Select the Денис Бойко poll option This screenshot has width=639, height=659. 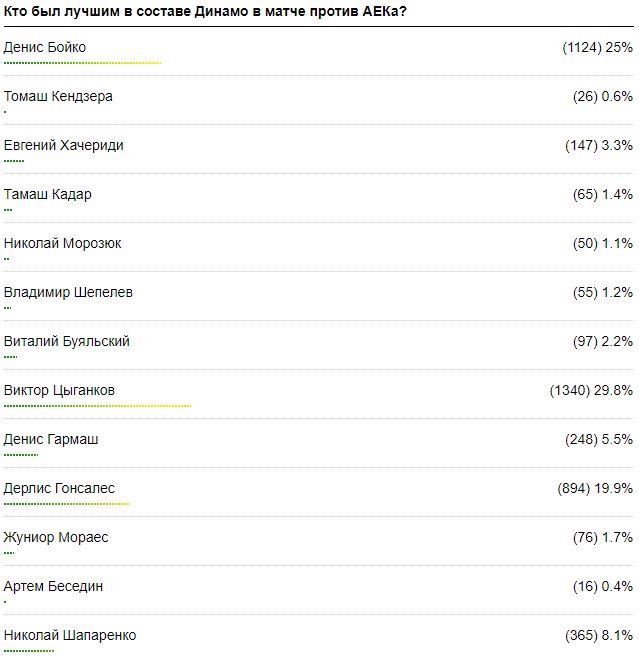pos(45,47)
